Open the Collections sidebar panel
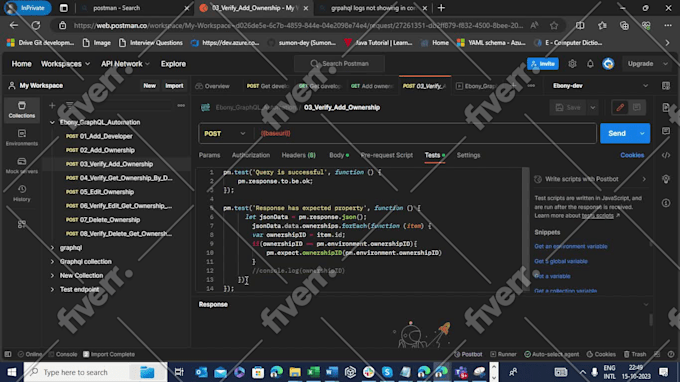 coord(22,109)
